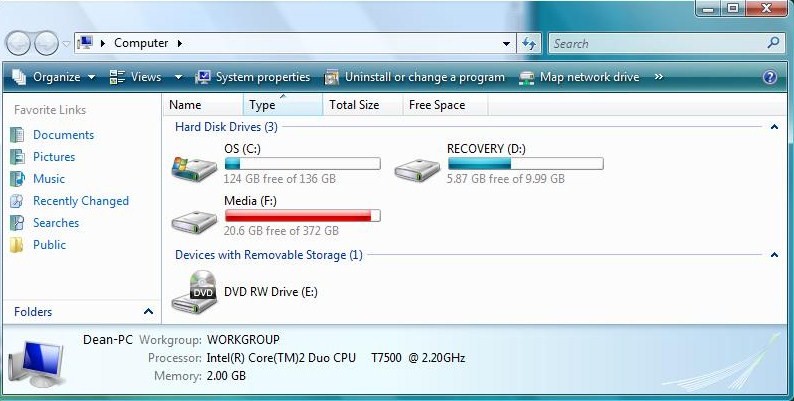This screenshot has height=401, width=794.
Task: Click Uninstall or change a program
Action: (415, 77)
